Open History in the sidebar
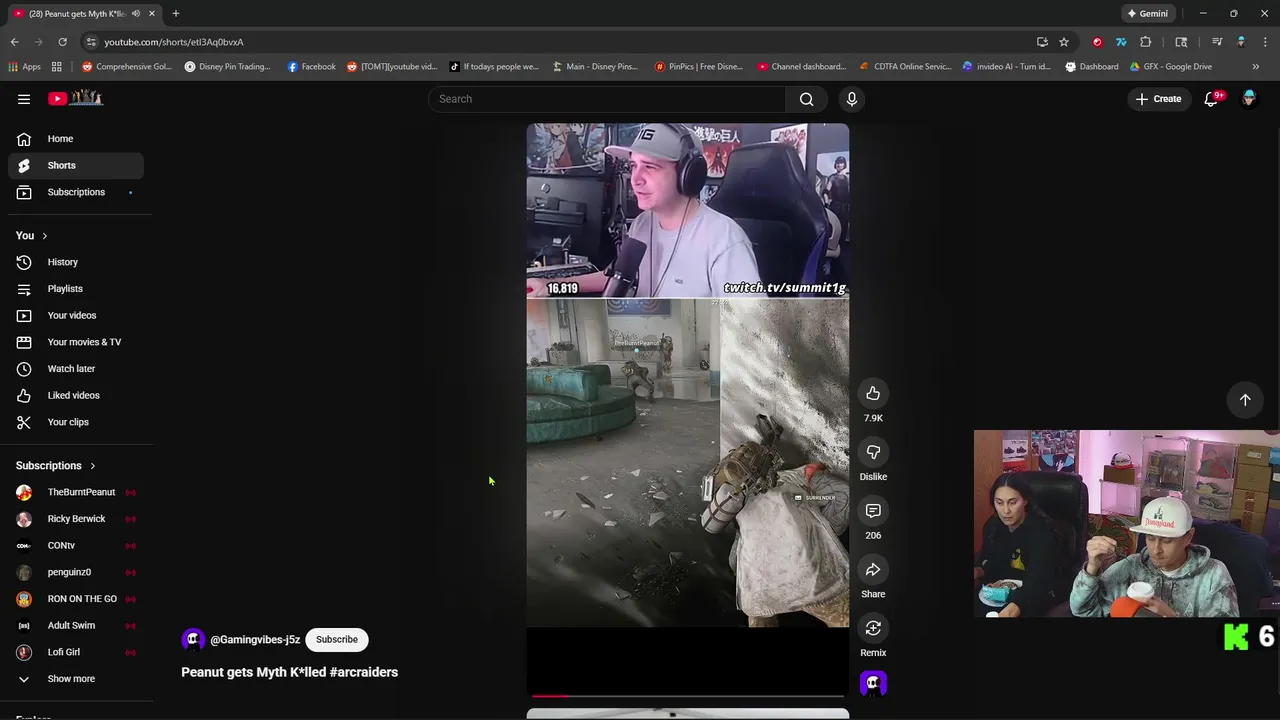 tap(76, 262)
